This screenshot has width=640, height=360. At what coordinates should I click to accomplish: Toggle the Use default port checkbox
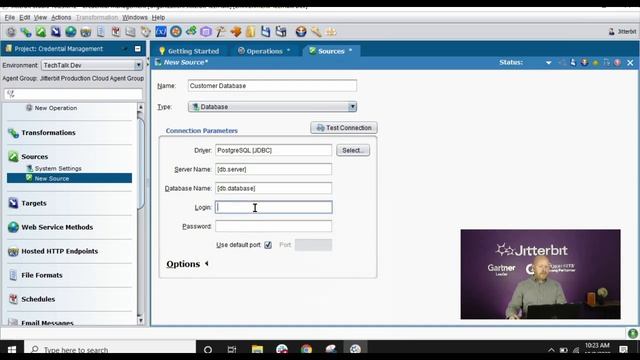point(268,245)
